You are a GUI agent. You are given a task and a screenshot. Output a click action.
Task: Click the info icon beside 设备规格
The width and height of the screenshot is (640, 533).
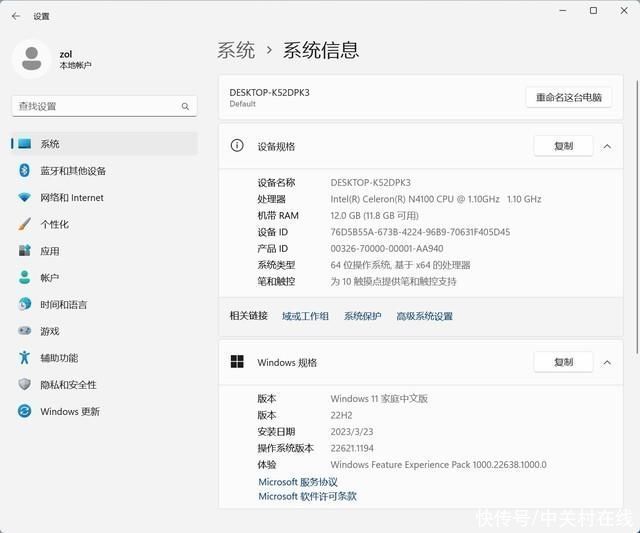(237, 146)
